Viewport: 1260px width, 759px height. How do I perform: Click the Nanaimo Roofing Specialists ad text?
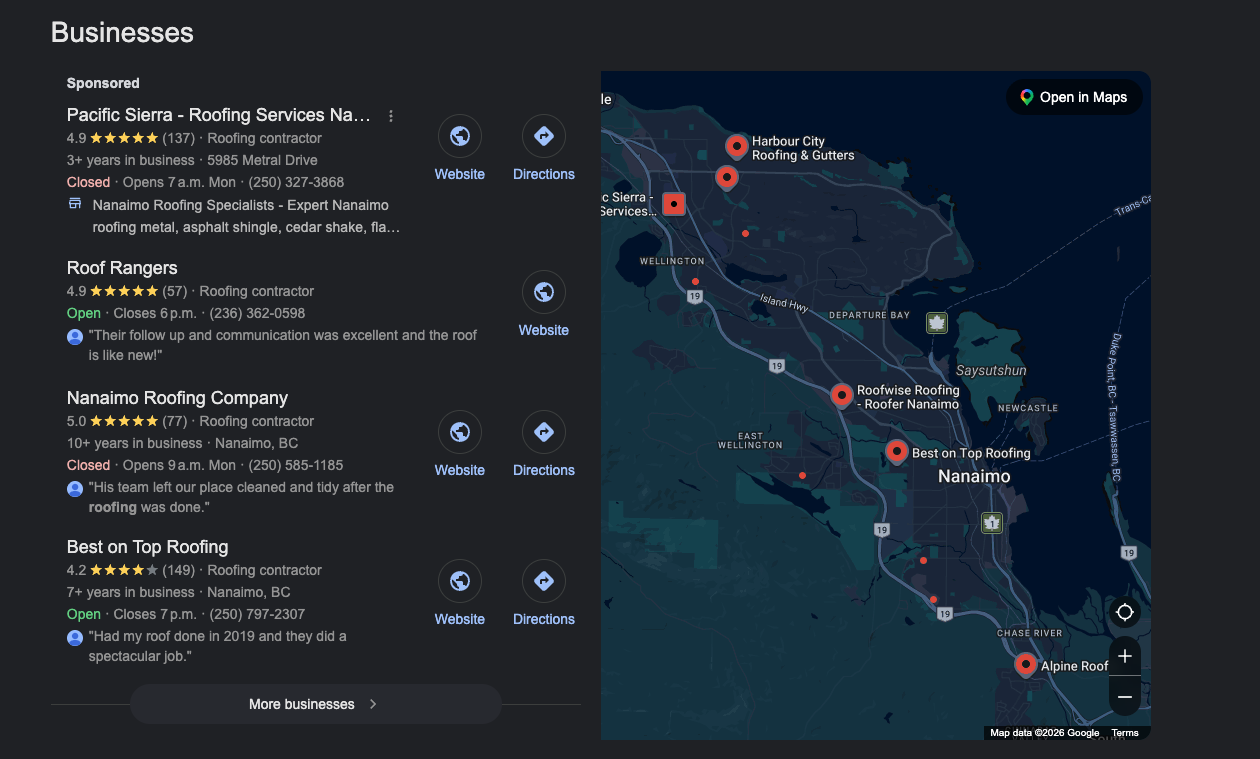[246, 216]
